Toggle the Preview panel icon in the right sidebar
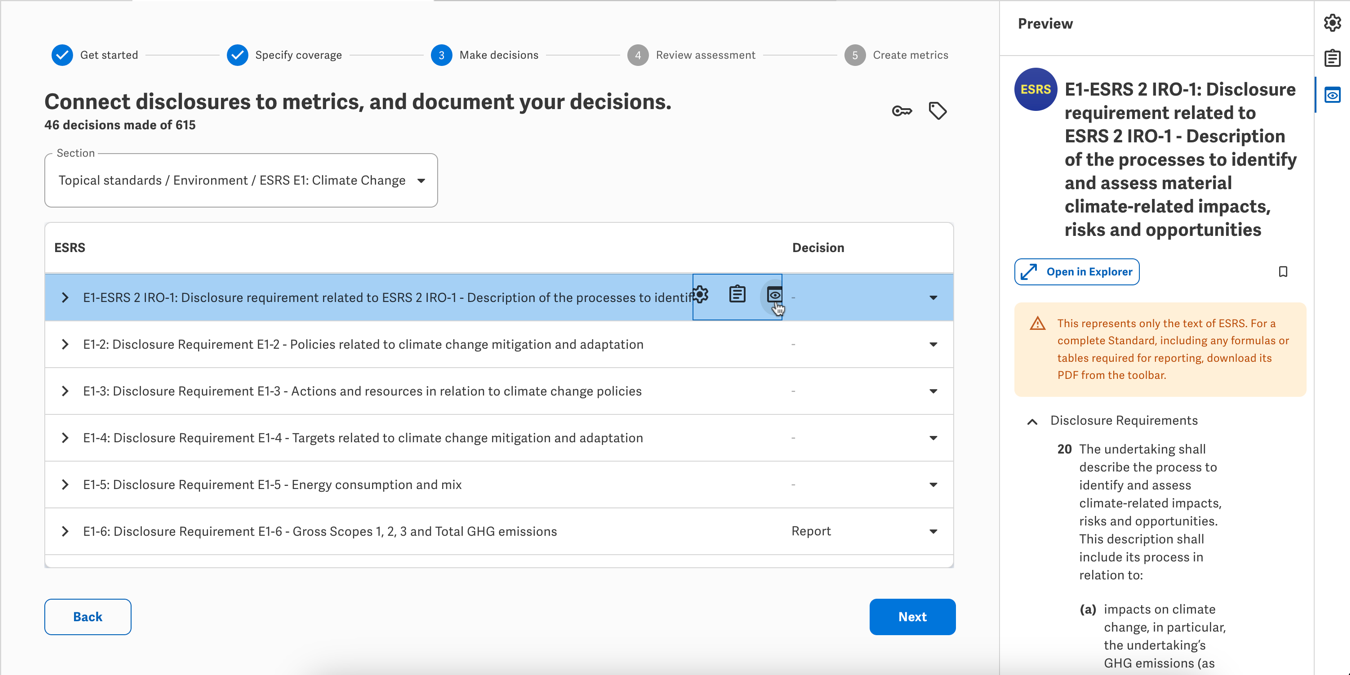The image size is (1350, 675). click(1332, 95)
